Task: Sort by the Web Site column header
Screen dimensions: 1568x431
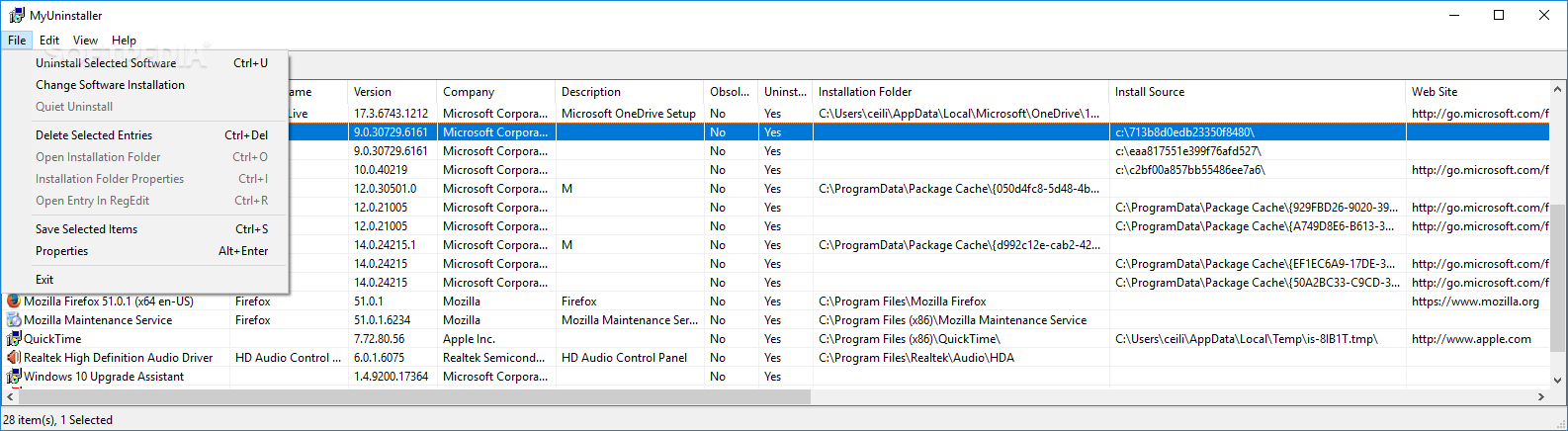Action: pyautogui.click(x=1477, y=92)
